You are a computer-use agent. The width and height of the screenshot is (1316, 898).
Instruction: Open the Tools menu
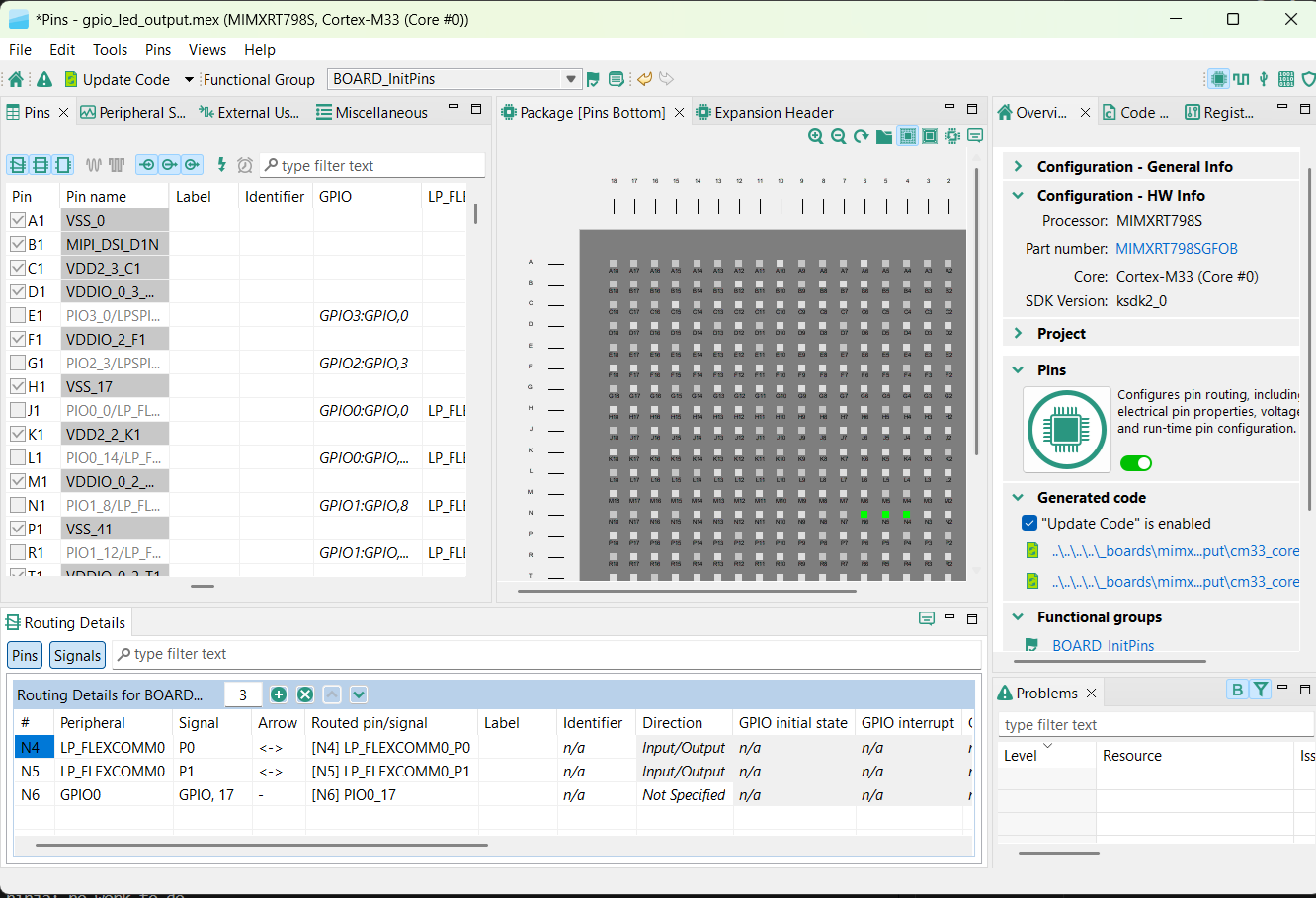click(110, 50)
